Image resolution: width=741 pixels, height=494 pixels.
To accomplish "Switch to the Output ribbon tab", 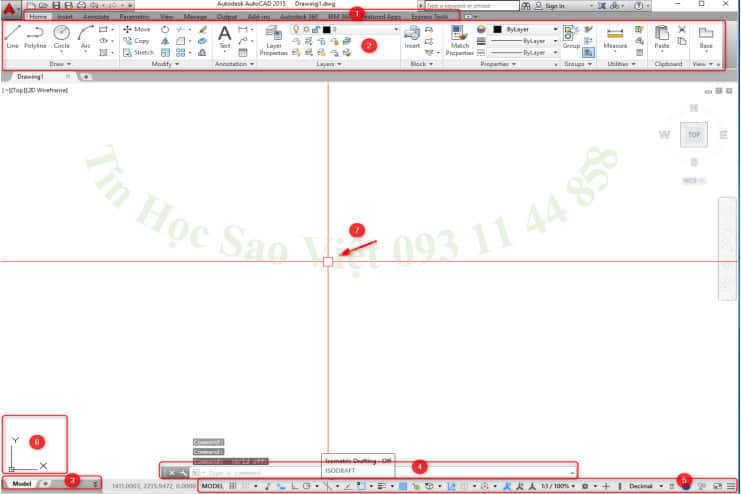I will pyautogui.click(x=227, y=17).
